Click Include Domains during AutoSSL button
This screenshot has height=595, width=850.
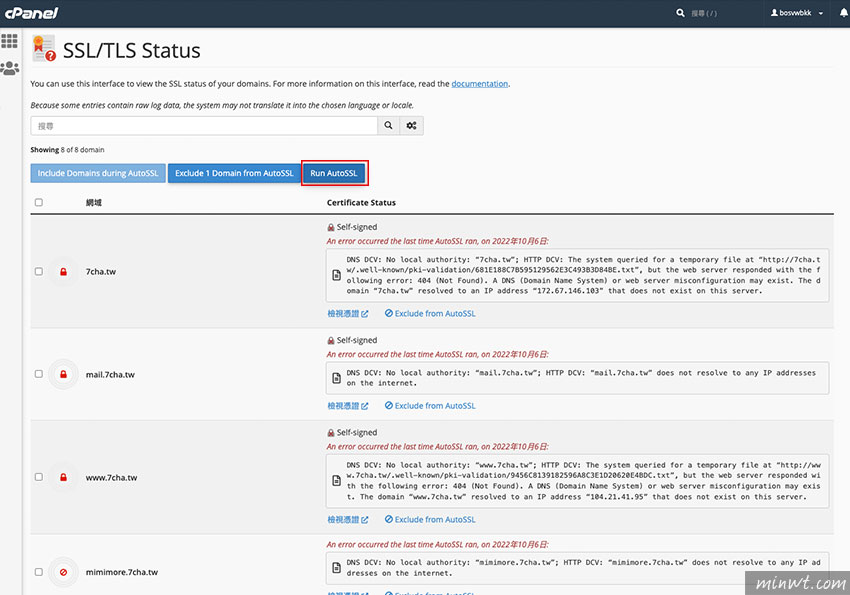98,173
